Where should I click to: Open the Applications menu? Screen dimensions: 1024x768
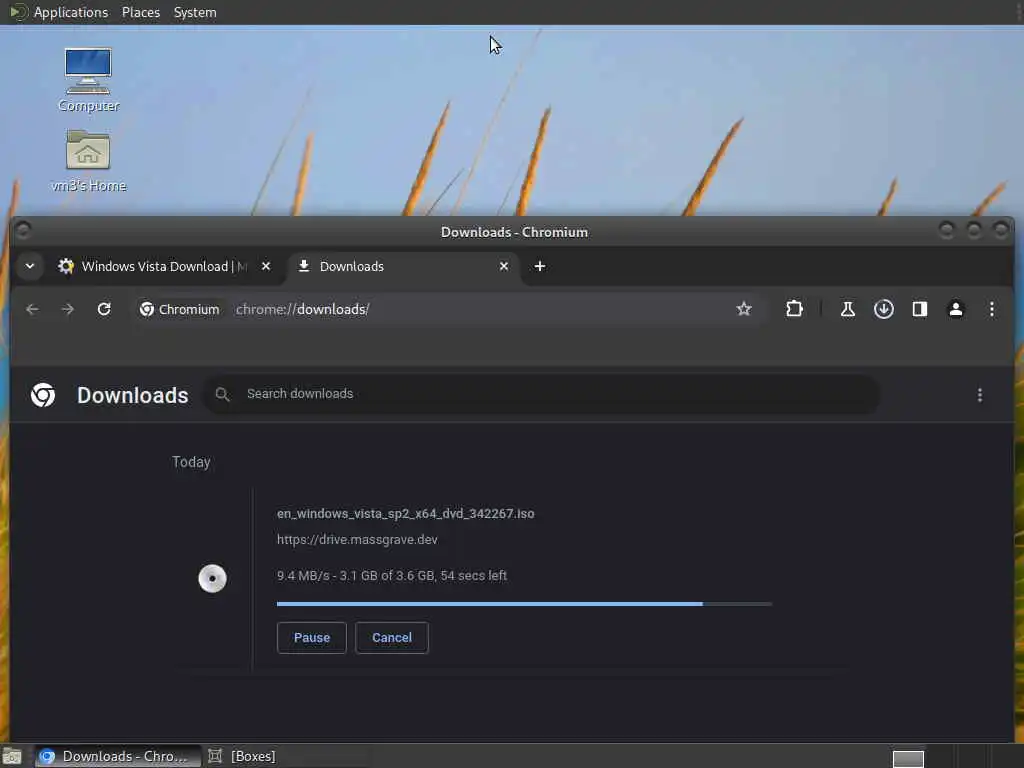[x=71, y=12]
